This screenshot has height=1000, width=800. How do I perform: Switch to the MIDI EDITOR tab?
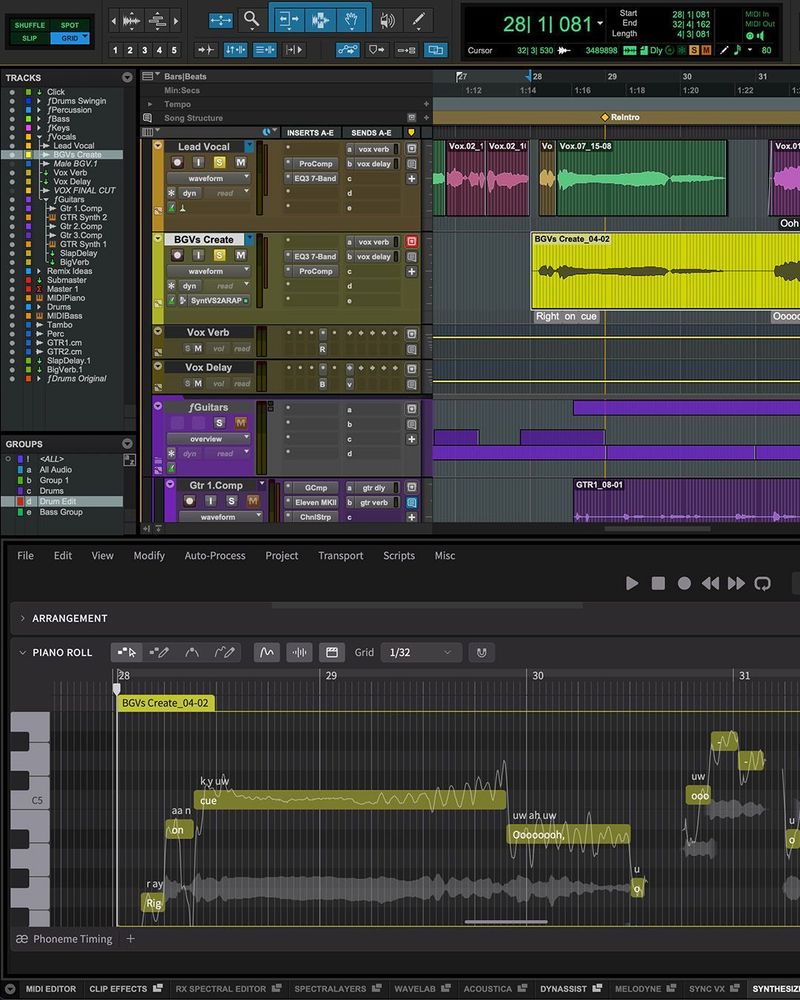[x=50, y=989]
